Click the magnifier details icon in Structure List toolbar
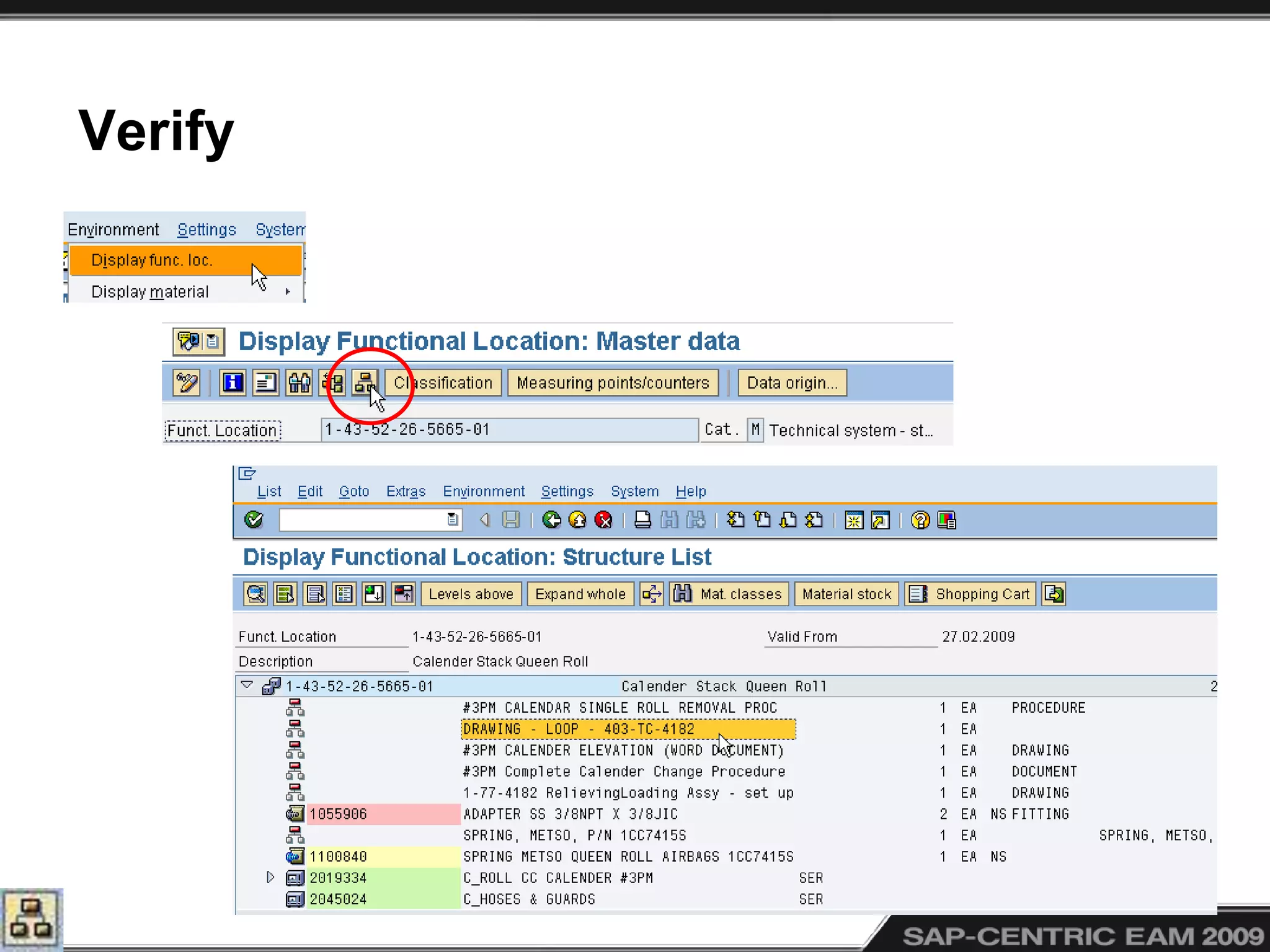The image size is (1270, 952). (255, 594)
